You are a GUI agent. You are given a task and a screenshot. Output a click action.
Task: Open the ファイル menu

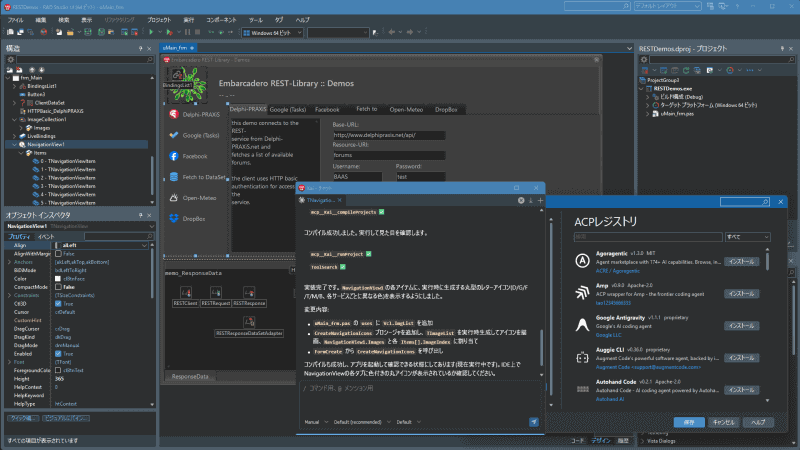(x=15, y=20)
